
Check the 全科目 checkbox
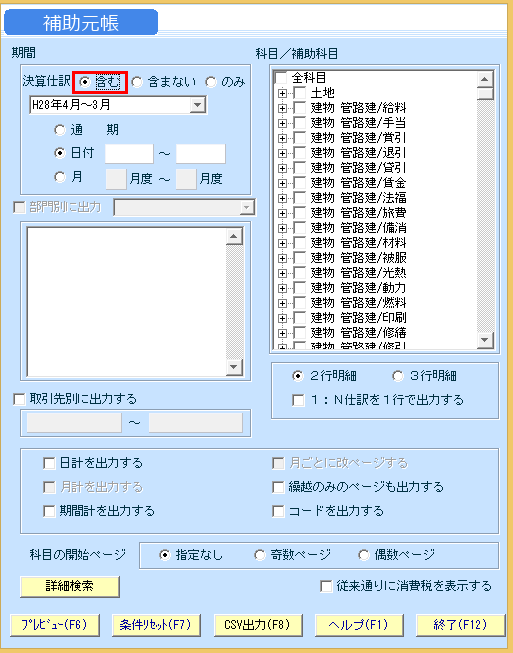[x=281, y=78]
